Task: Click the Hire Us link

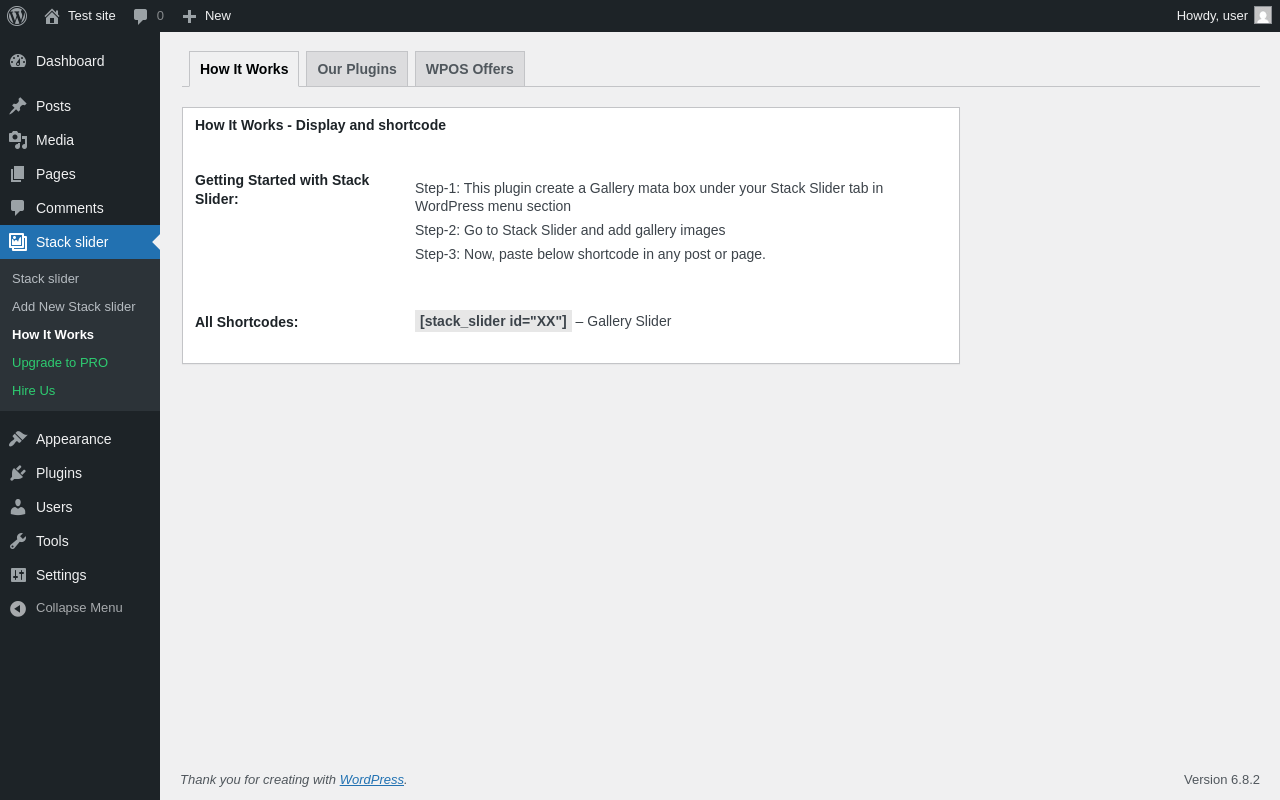Action: pyautogui.click(x=34, y=391)
